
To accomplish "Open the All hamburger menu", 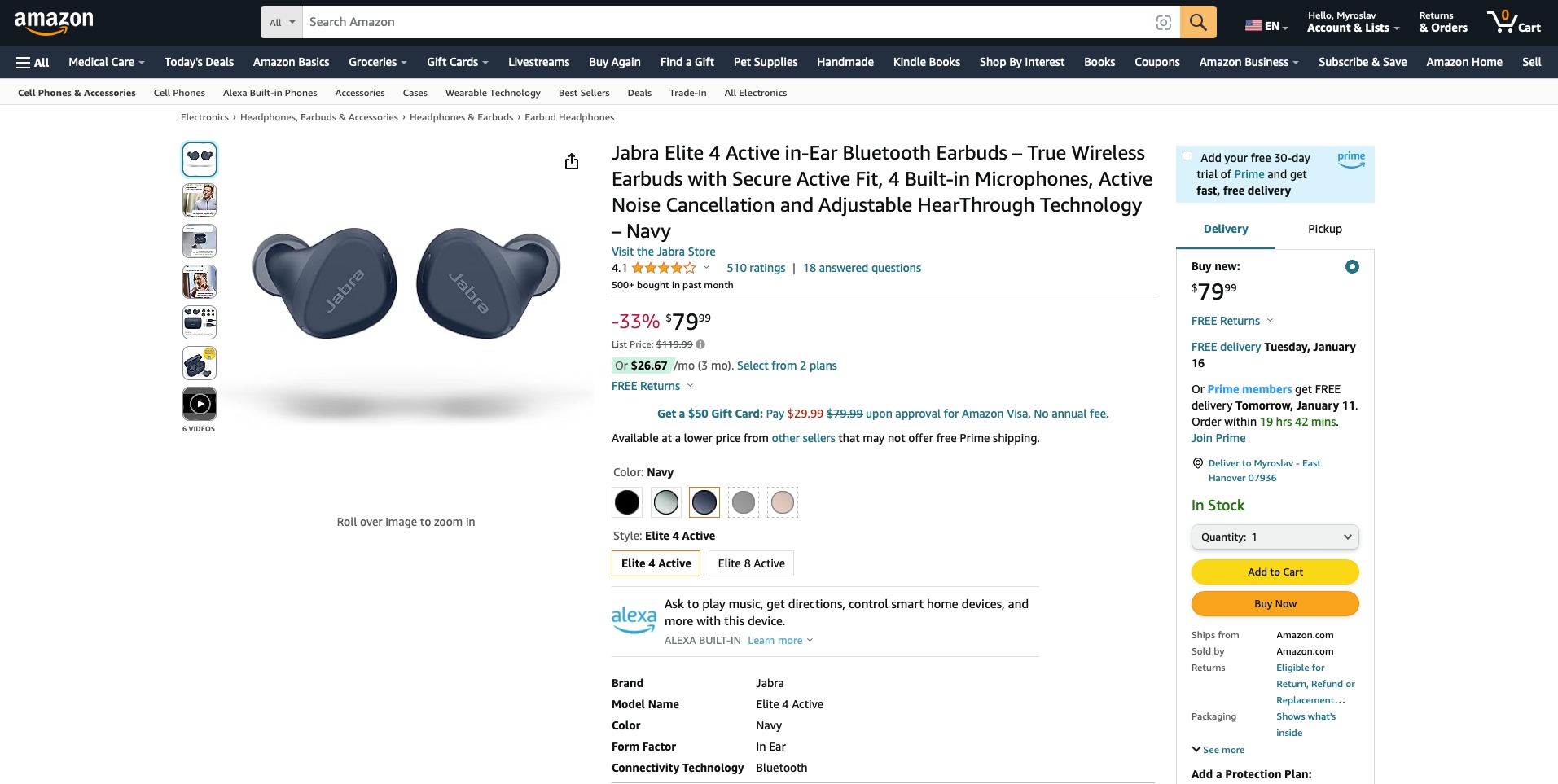I will [x=33, y=63].
